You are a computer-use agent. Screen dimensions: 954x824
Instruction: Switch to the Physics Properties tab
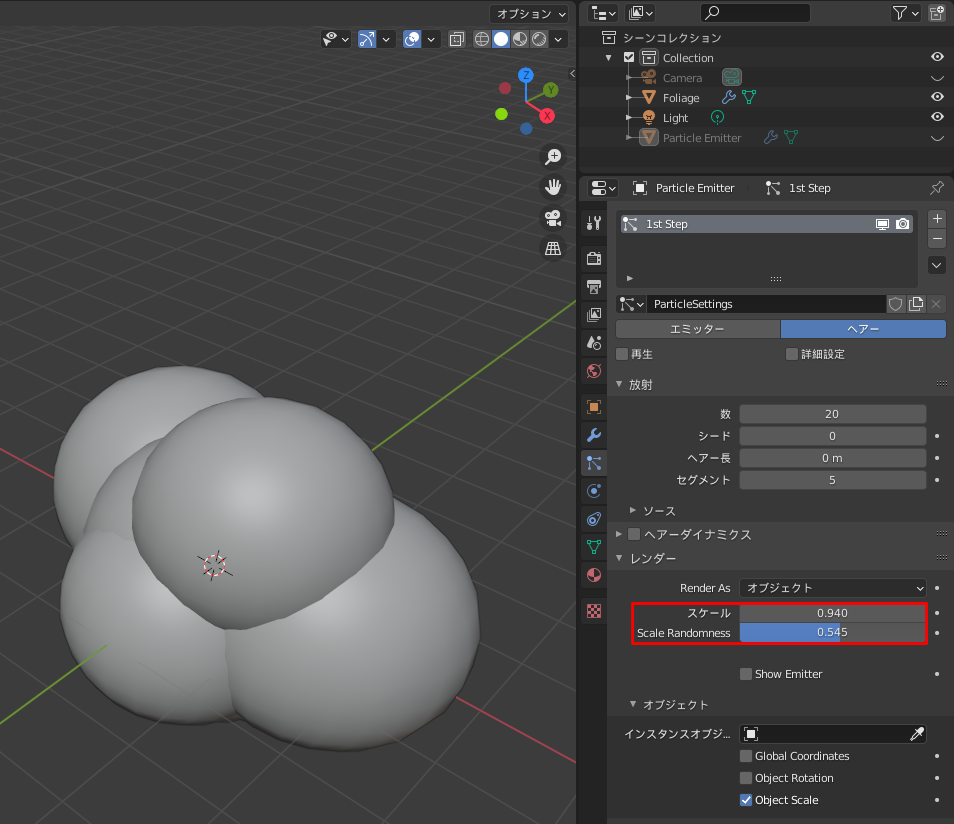[x=594, y=491]
